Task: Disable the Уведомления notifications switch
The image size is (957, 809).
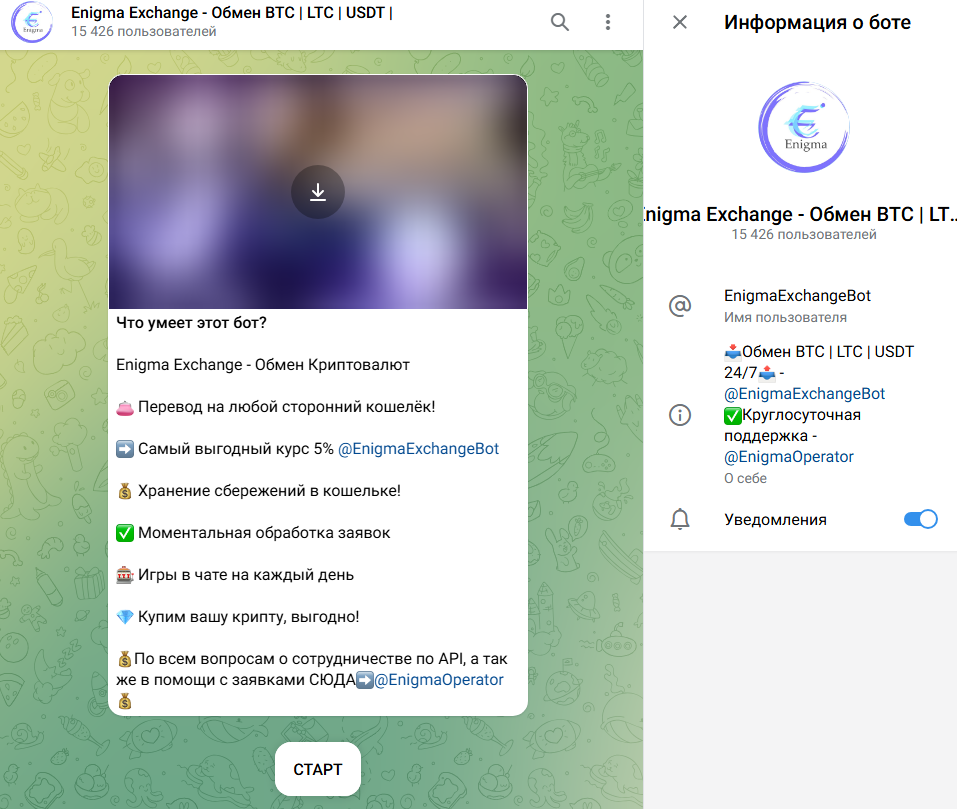Action: pyautogui.click(x=919, y=519)
